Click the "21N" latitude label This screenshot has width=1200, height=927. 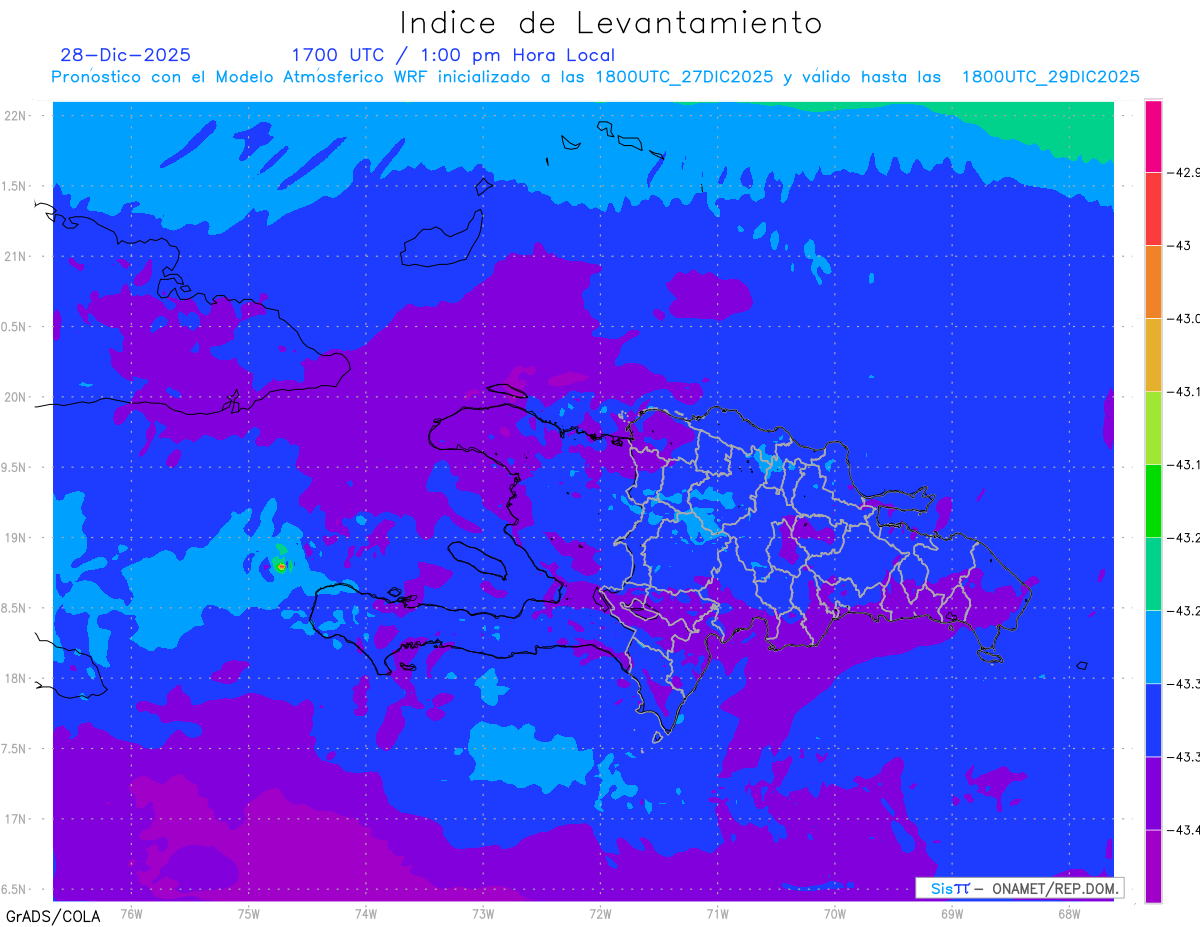[17, 256]
